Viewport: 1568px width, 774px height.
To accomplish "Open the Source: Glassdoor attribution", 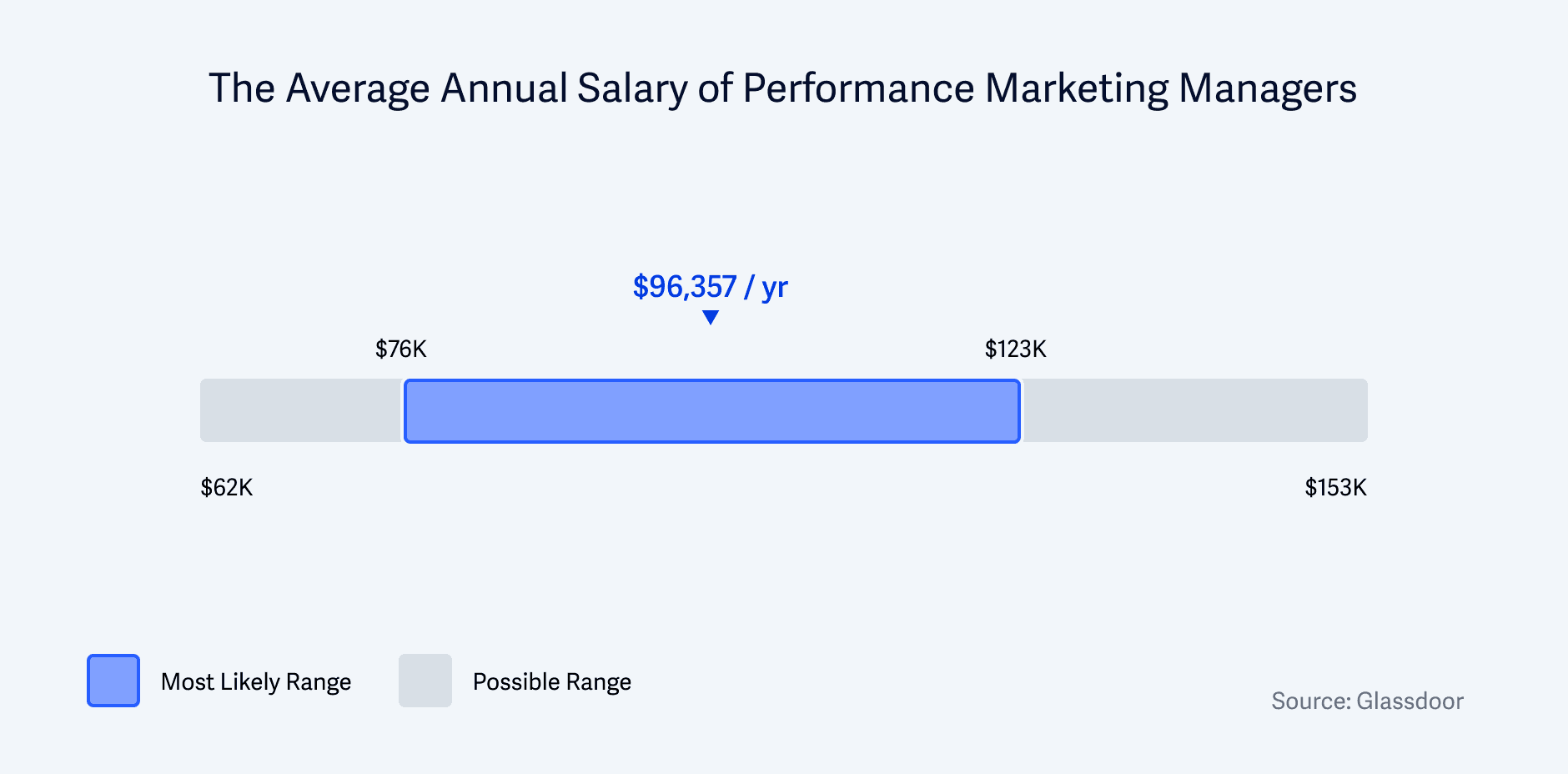I will [x=1367, y=701].
